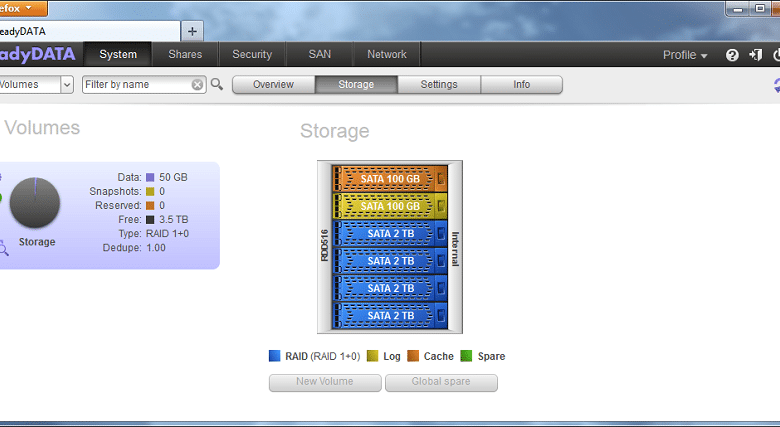Click the "Volumes" heading

(x=42, y=128)
